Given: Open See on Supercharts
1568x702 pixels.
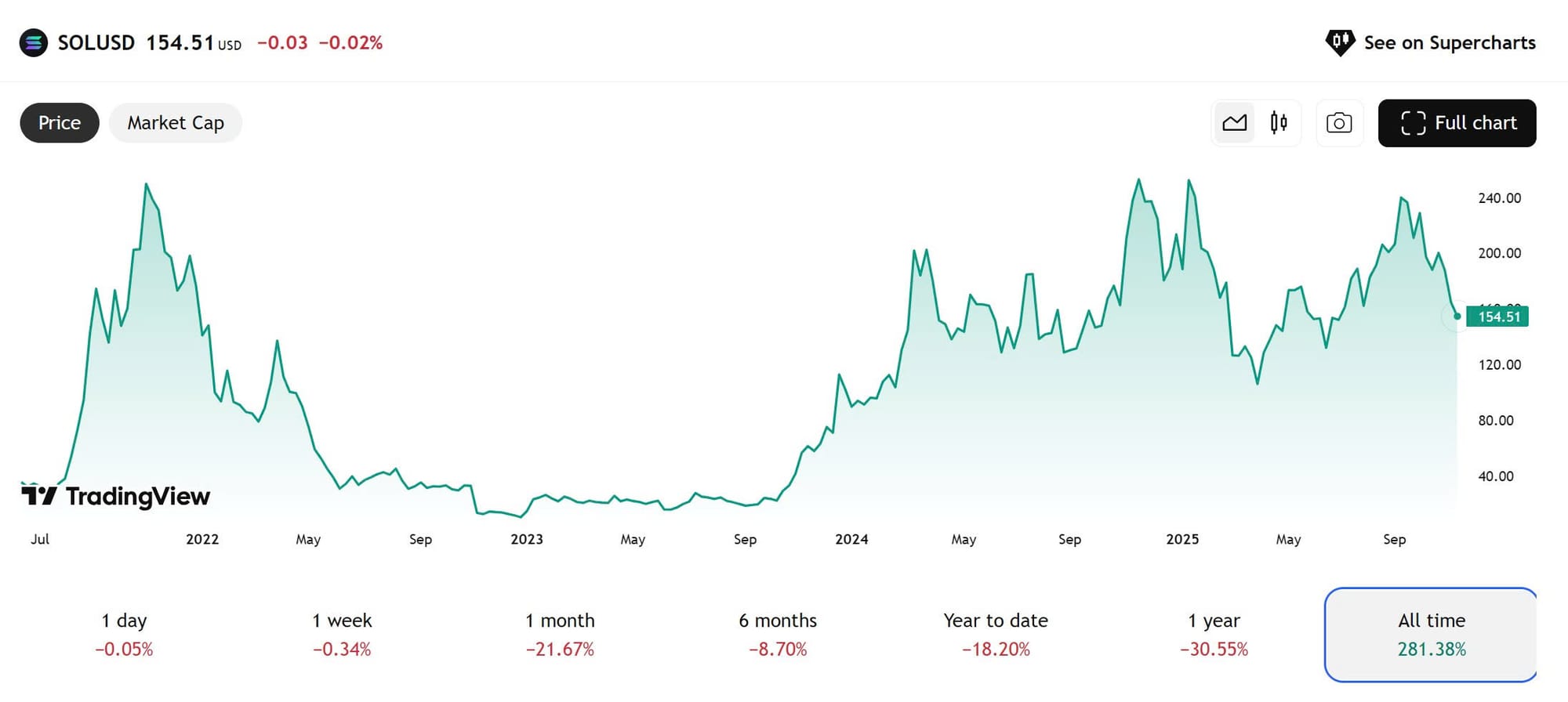Looking at the screenshot, I should point(1450,42).
